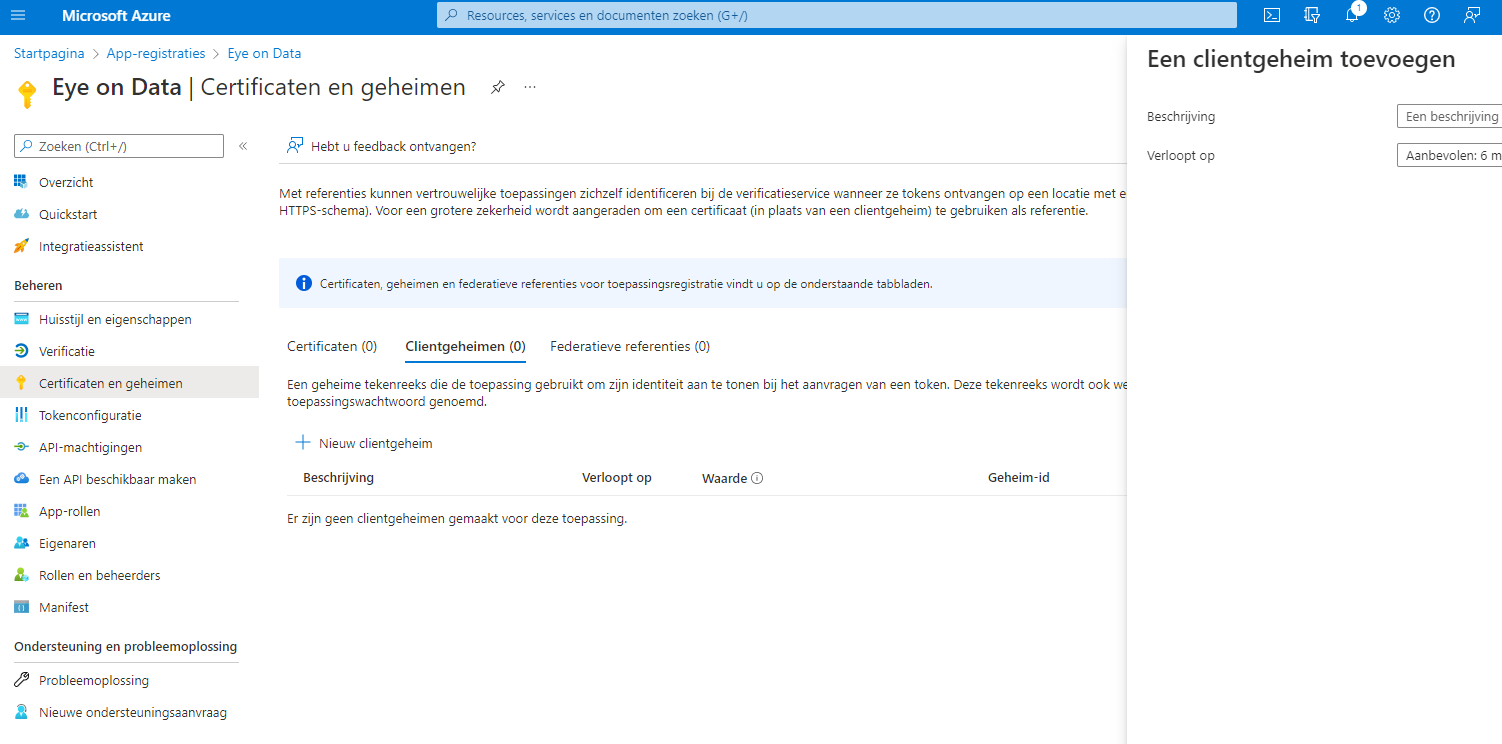Click the 'Een clientgeheim toevoegen' panel title
The width and height of the screenshot is (1502, 744).
click(x=1301, y=59)
